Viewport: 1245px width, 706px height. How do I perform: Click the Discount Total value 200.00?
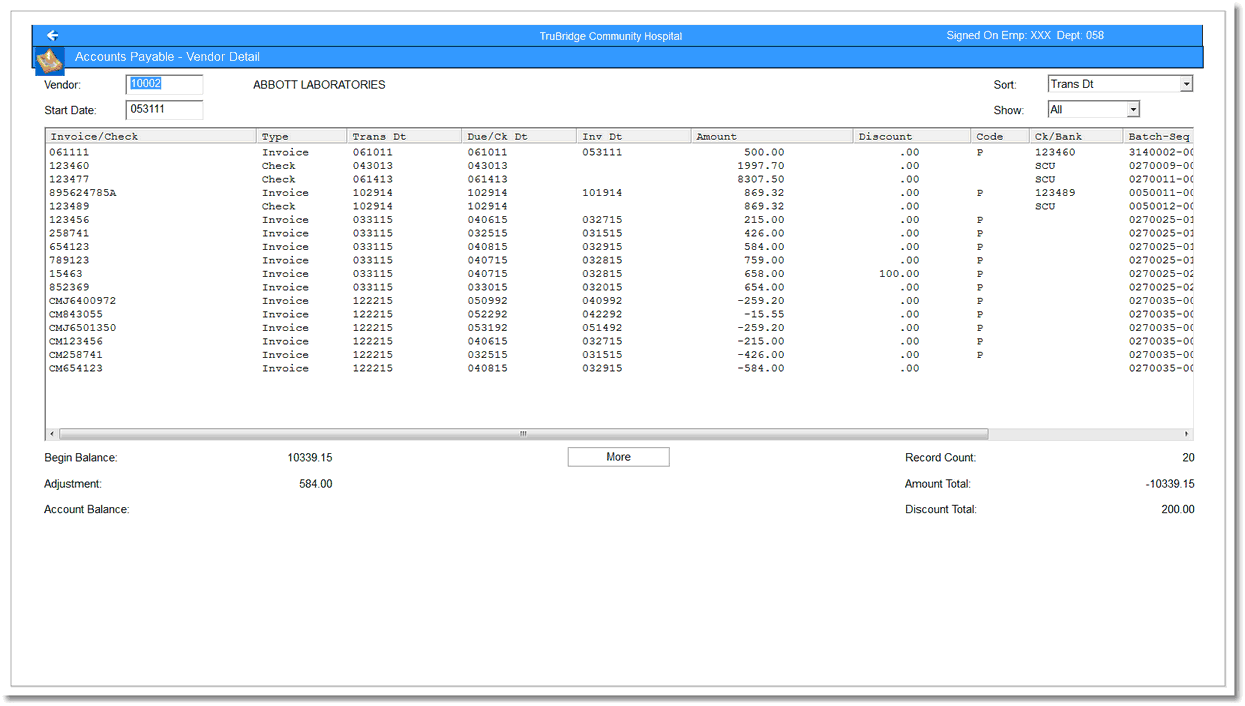click(1177, 510)
